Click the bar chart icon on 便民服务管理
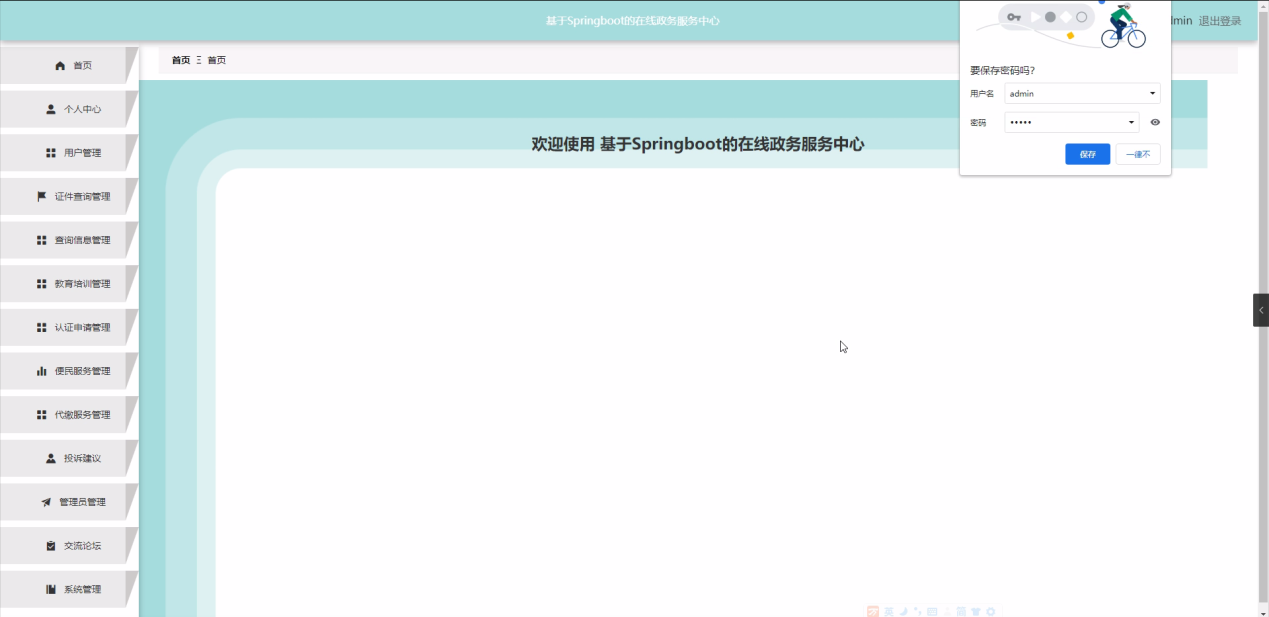 pos(41,371)
